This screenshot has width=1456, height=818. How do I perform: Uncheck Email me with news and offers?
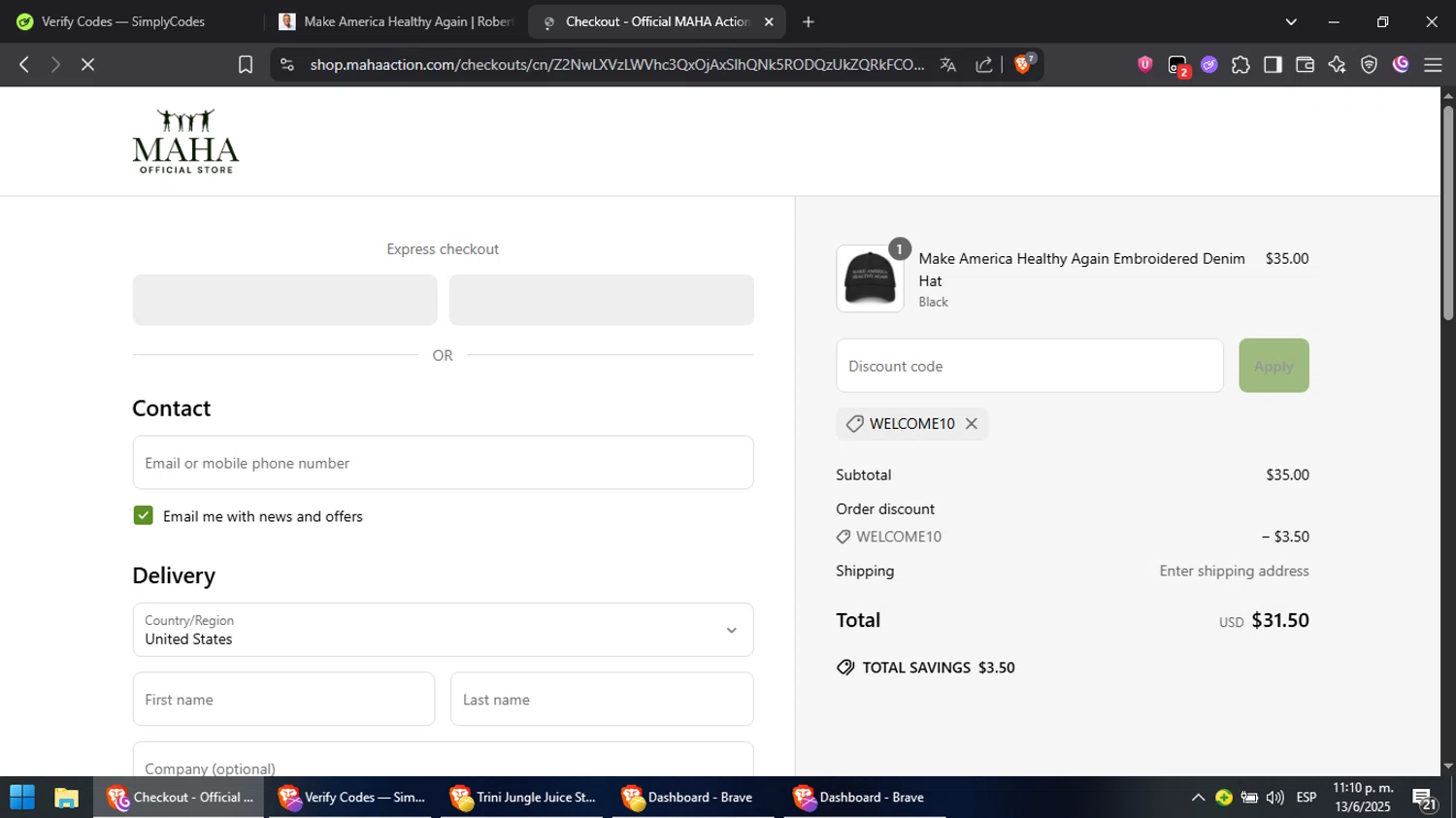coord(144,515)
